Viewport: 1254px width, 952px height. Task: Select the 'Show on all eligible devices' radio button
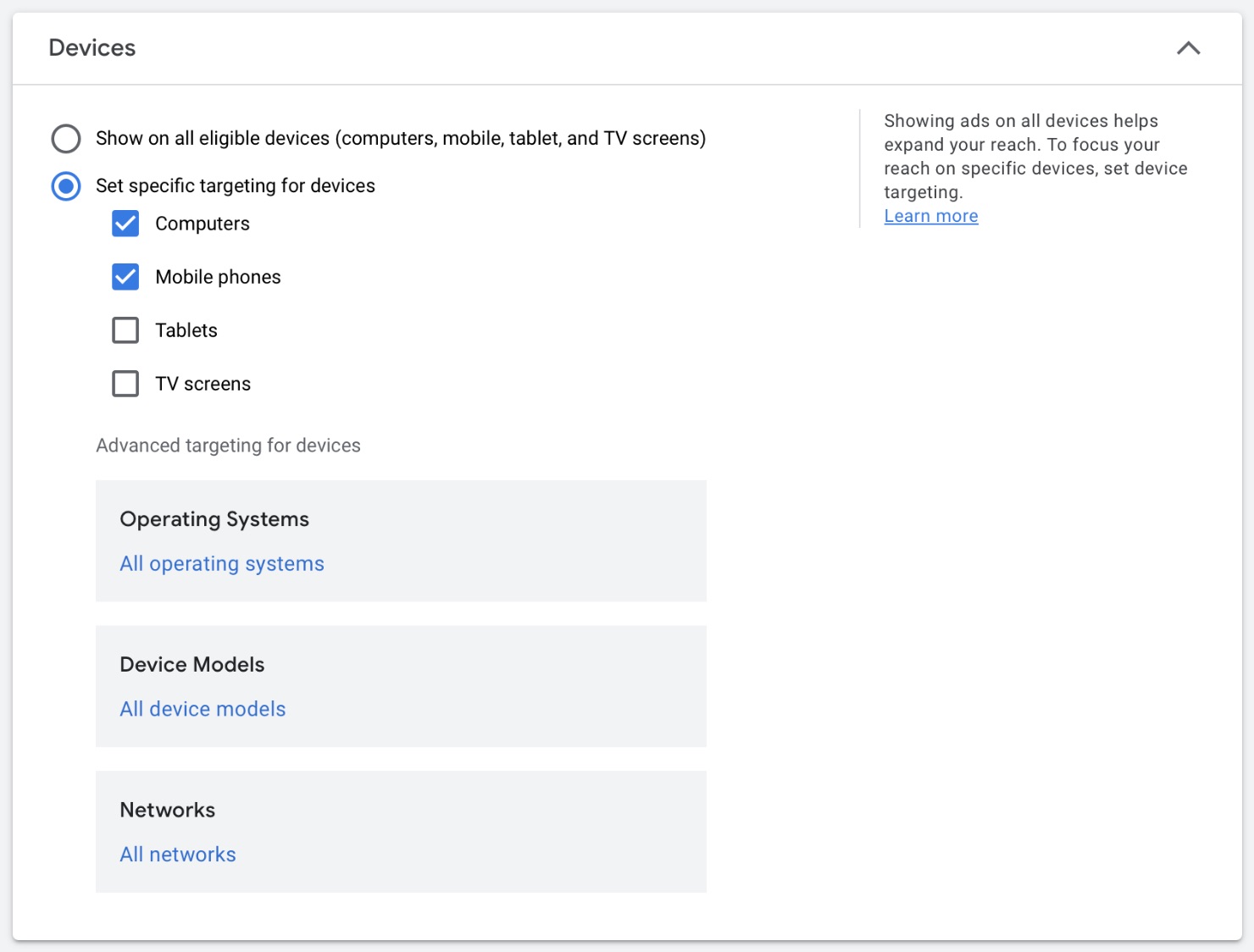coord(66,138)
